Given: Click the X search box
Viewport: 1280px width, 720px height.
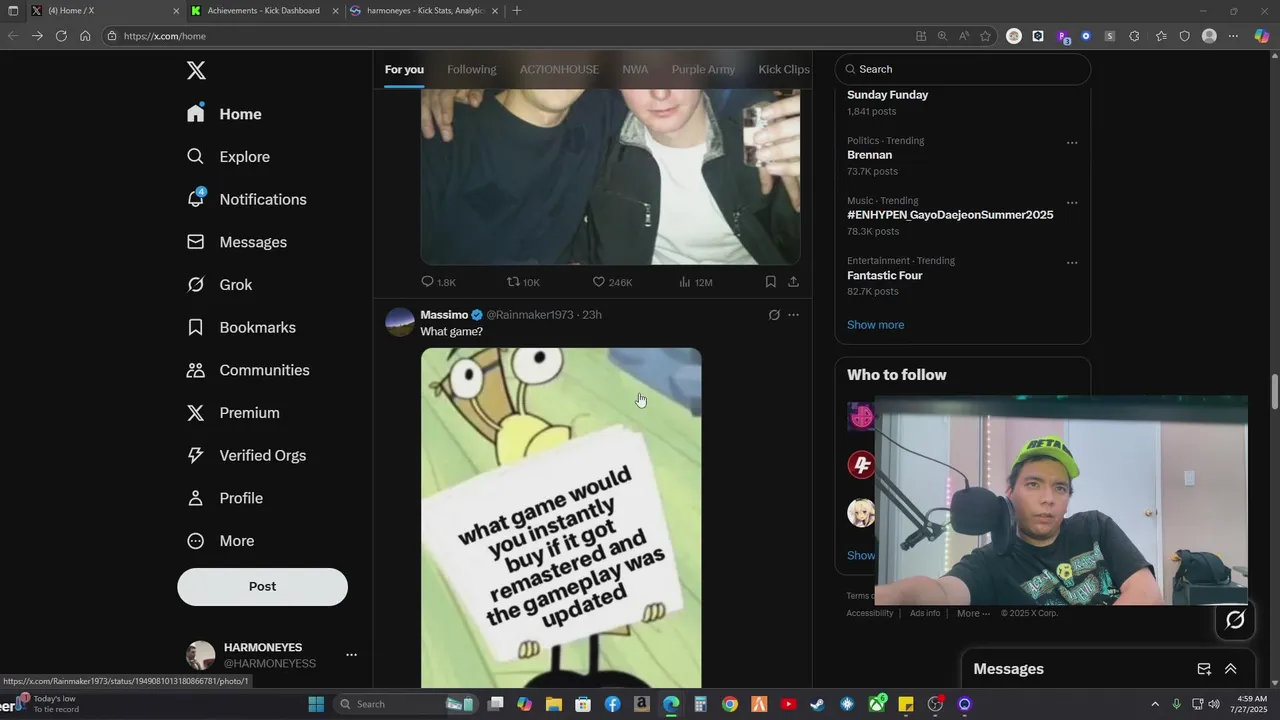Looking at the screenshot, I should (x=963, y=69).
